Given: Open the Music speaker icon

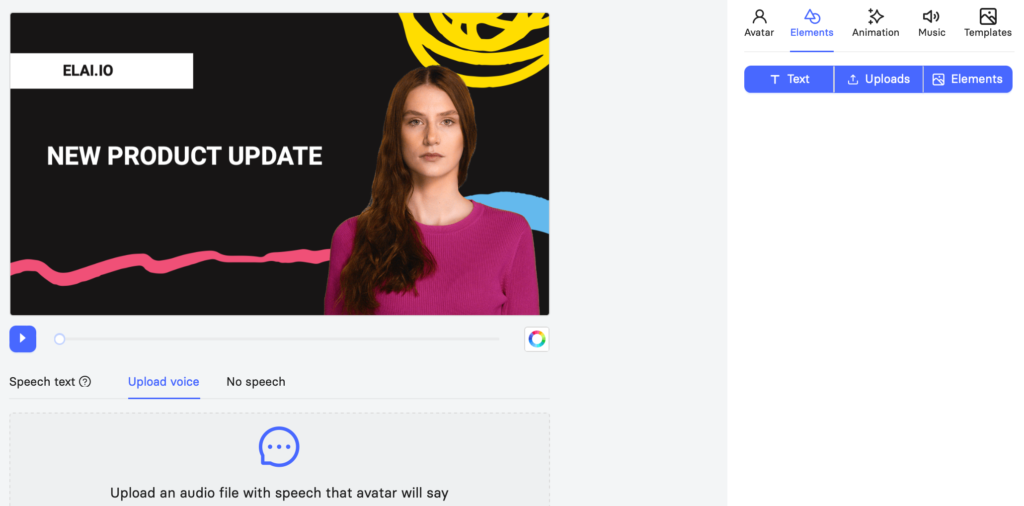Looking at the screenshot, I should pyautogui.click(x=931, y=16).
